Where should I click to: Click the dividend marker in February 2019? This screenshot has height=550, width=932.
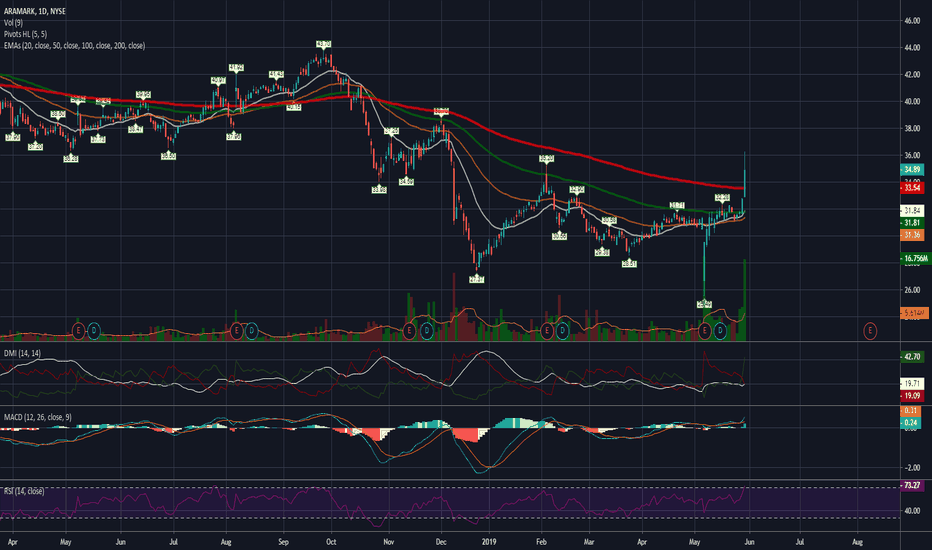pyautogui.click(x=562, y=331)
